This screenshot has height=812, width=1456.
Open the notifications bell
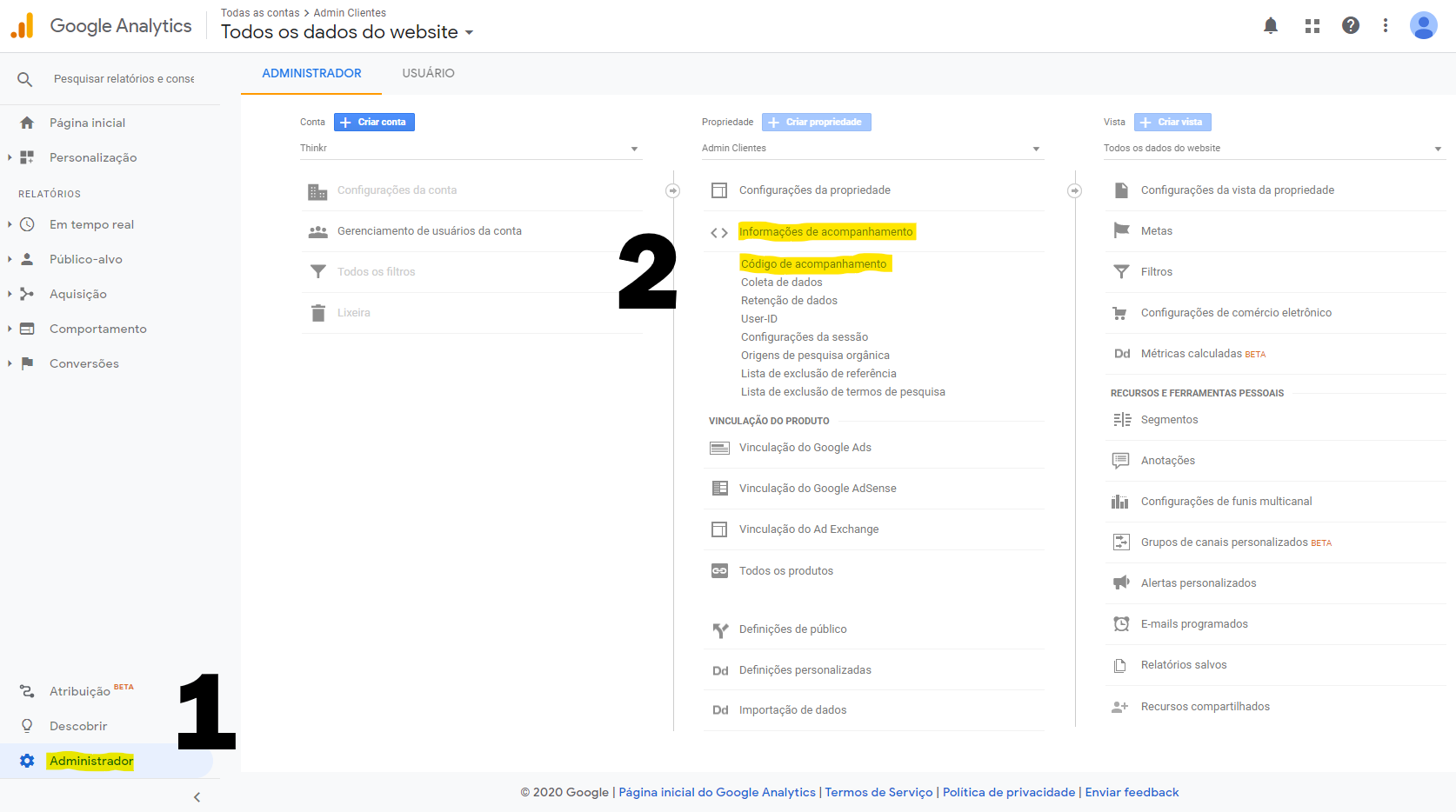[x=1271, y=26]
